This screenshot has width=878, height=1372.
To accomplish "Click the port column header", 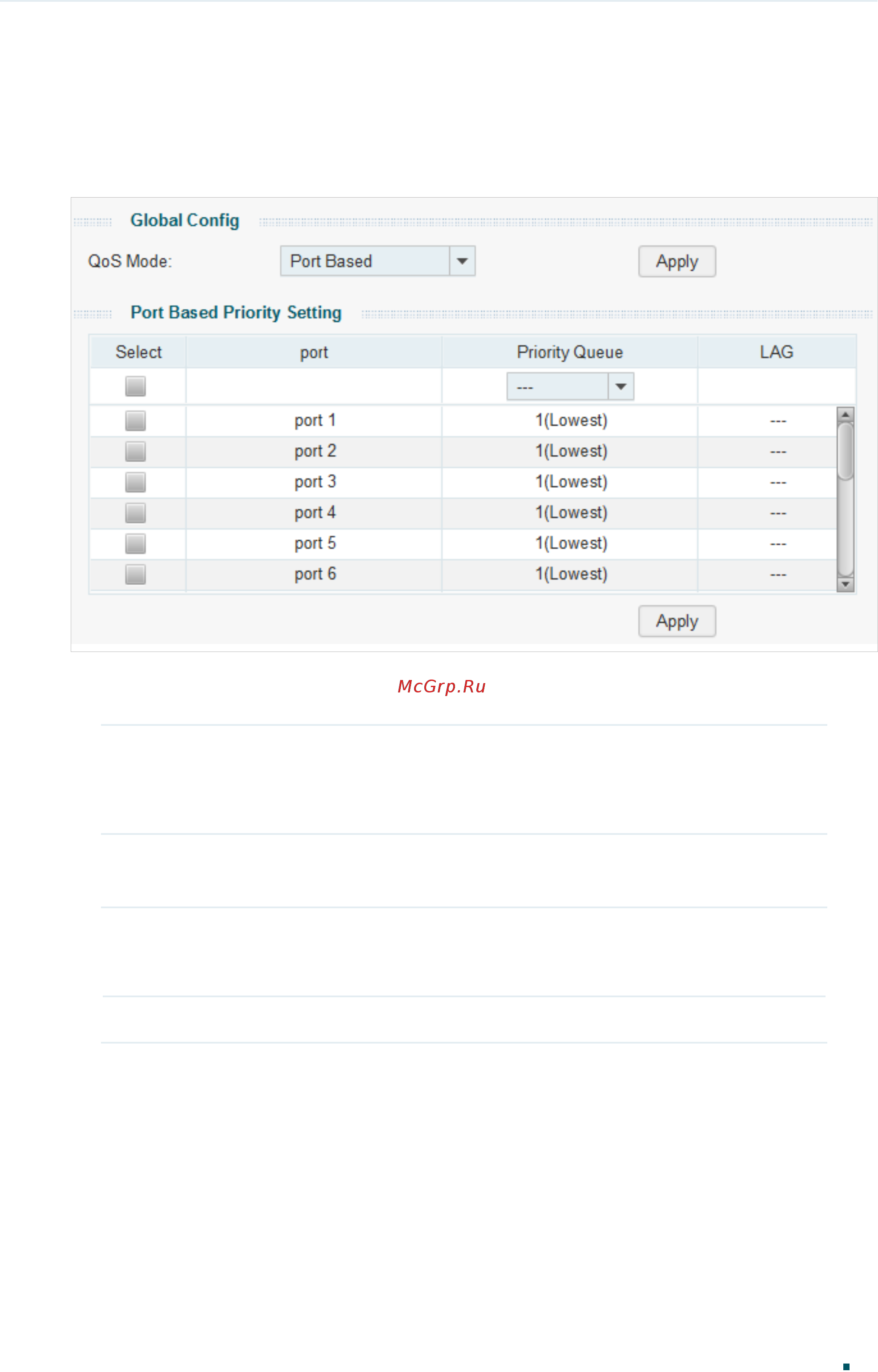I will tap(314, 352).
